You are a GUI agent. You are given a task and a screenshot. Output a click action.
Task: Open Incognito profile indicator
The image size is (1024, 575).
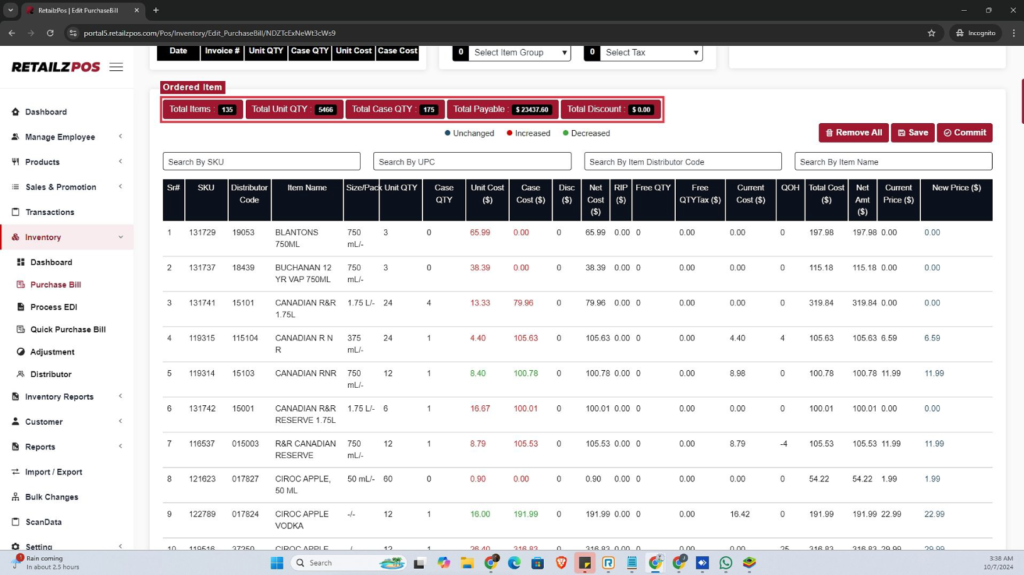pos(976,33)
